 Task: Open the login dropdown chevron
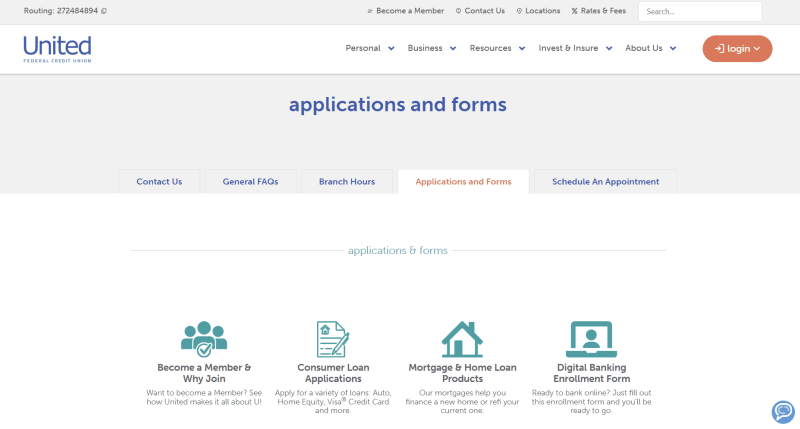757,48
